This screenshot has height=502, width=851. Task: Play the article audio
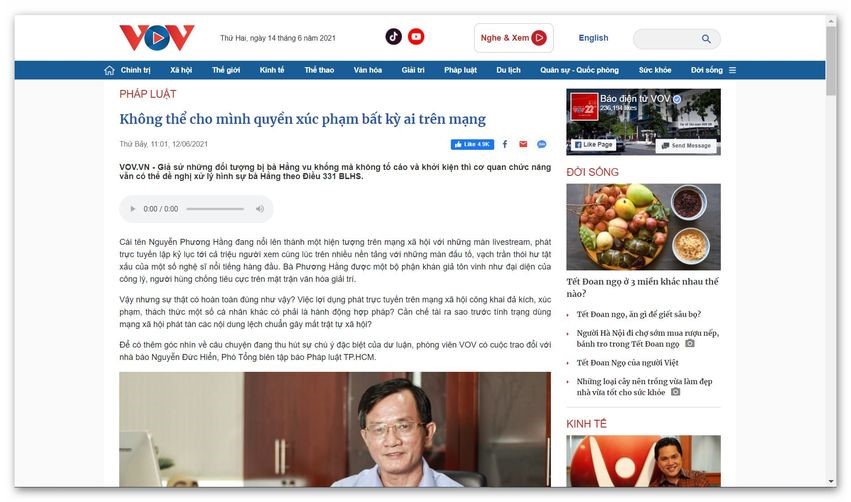pos(132,209)
